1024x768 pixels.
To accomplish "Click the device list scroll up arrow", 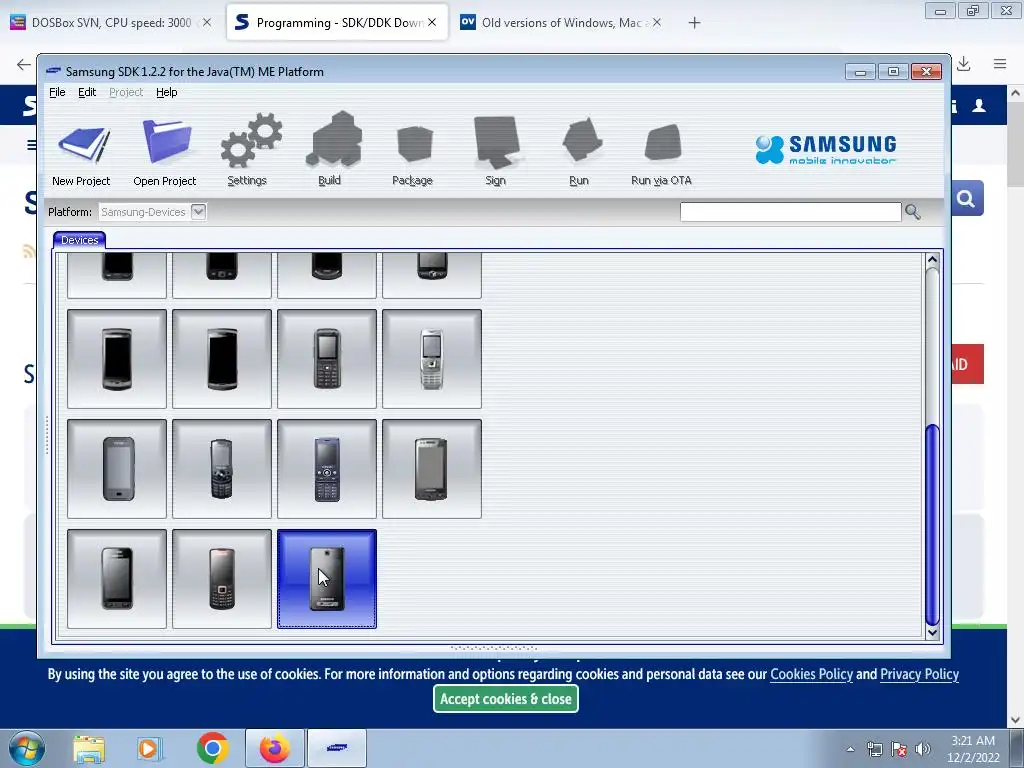I will [933, 260].
